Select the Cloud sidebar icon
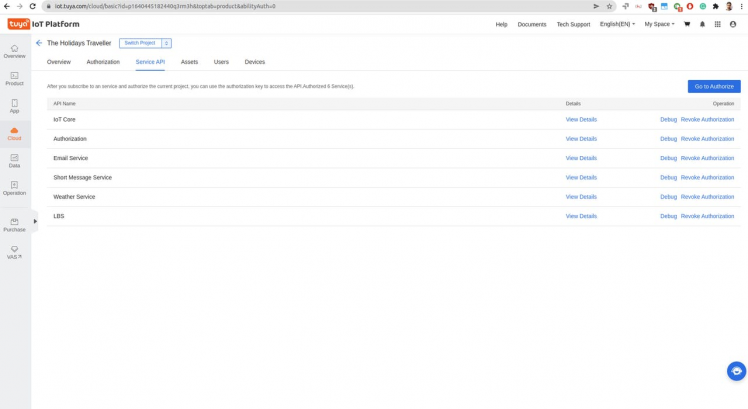 tap(14, 134)
